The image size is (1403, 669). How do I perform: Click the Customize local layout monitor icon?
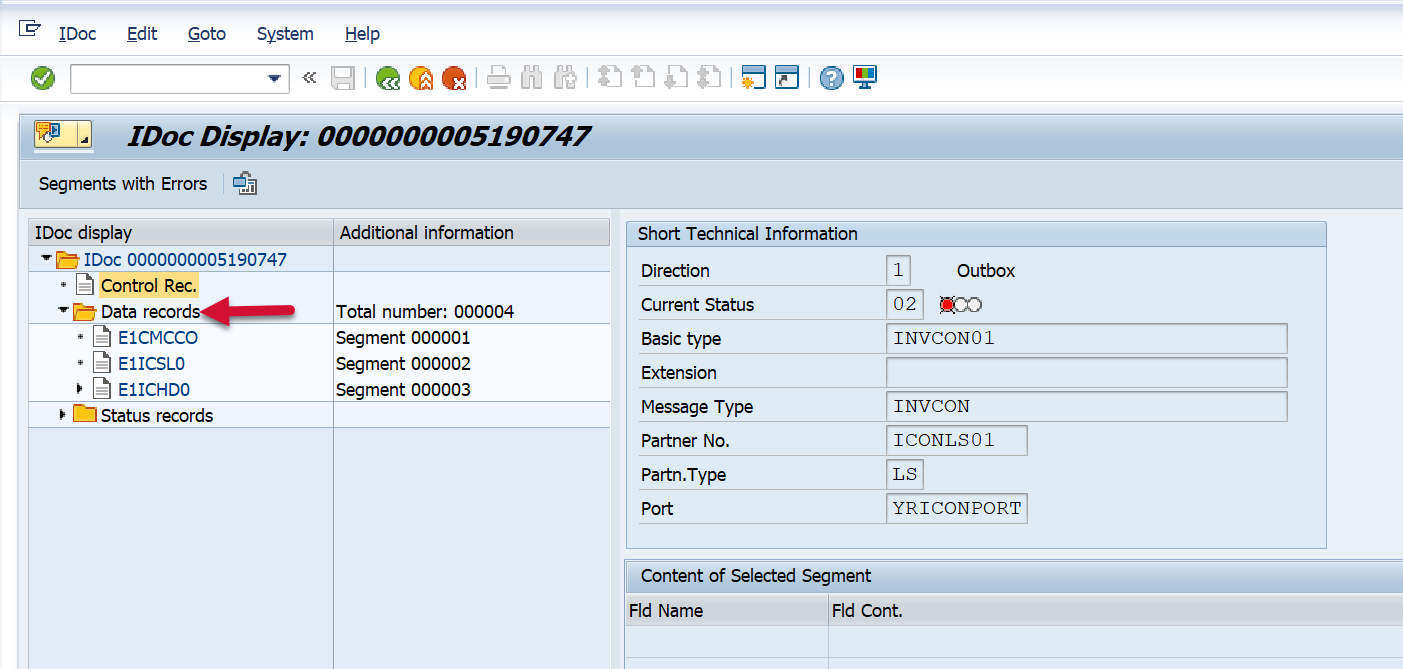(864, 78)
